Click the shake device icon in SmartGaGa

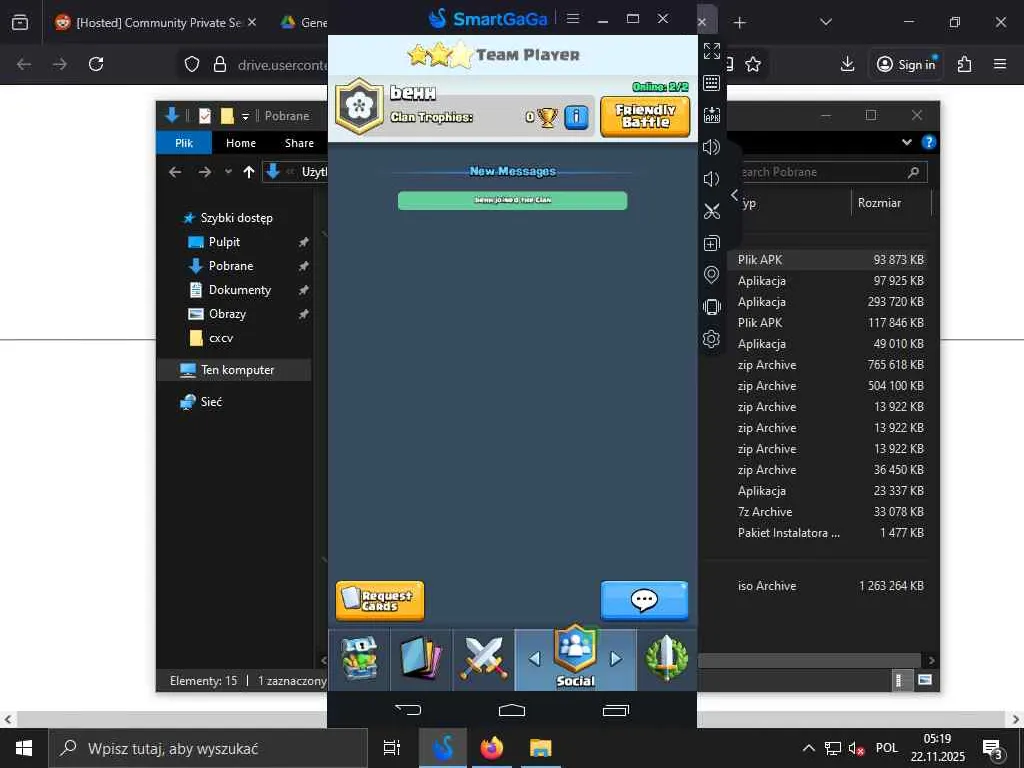(x=712, y=307)
